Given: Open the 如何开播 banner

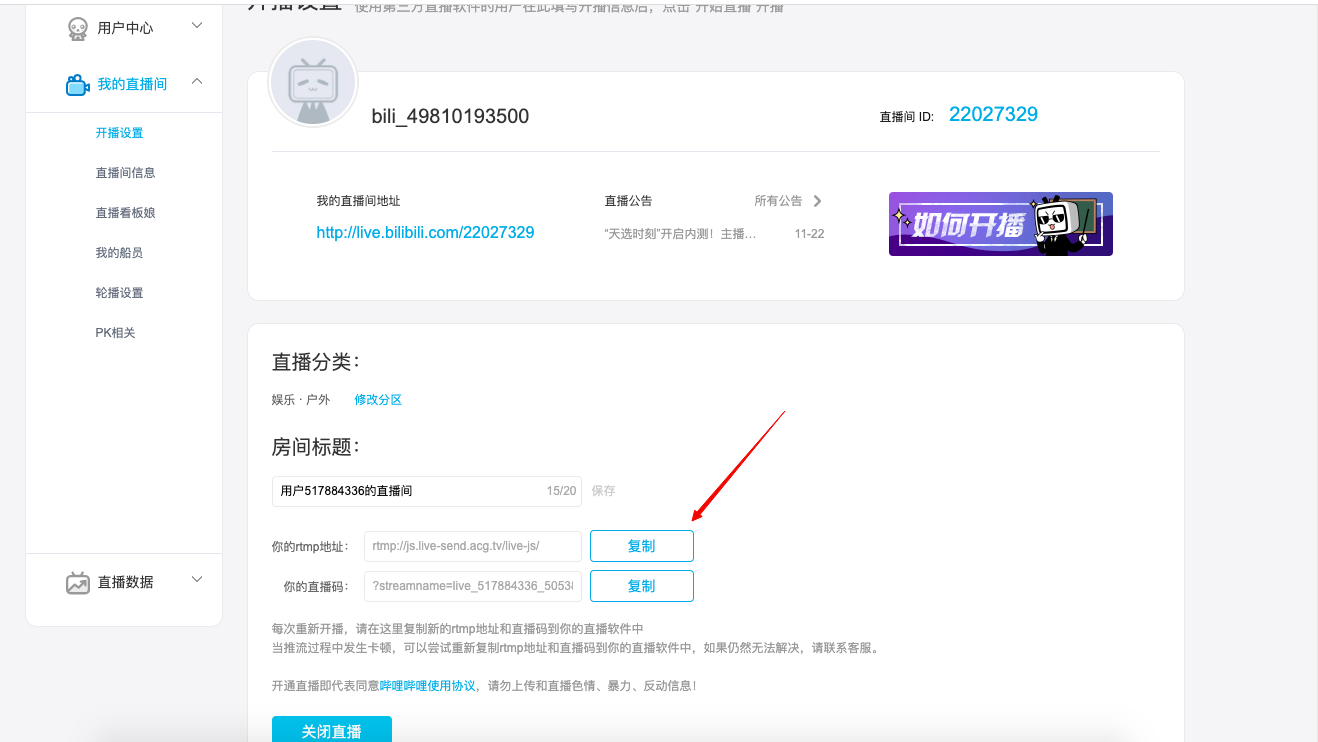Looking at the screenshot, I should pyautogui.click(x=1001, y=224).
